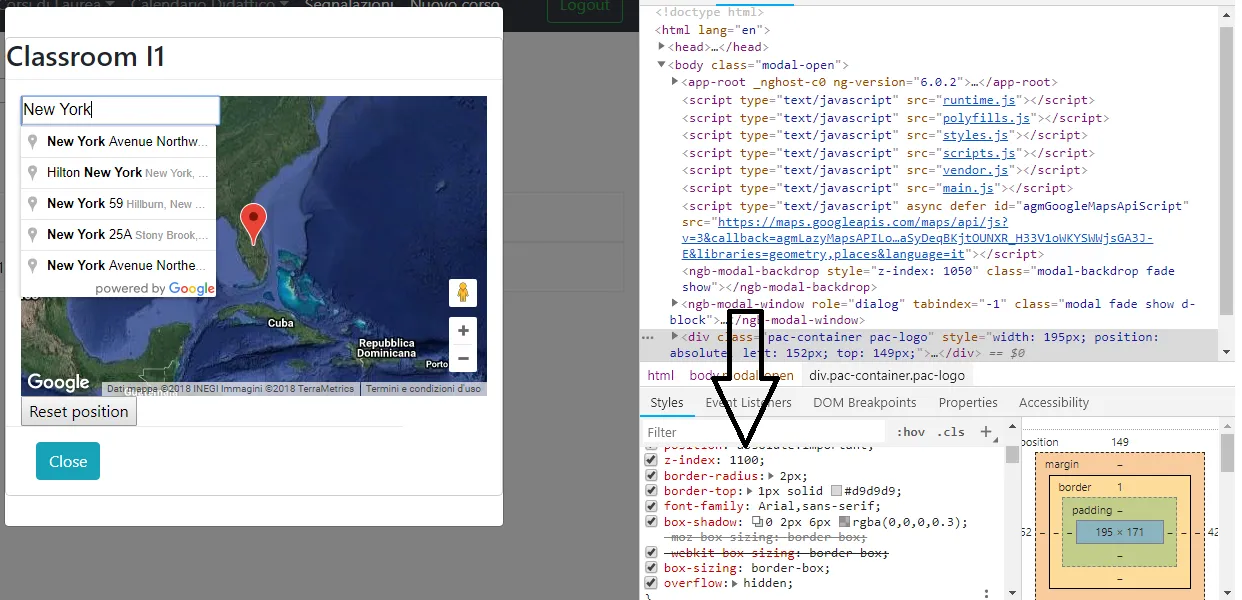Open the Accessibility tab
This screenshot has height=600, width=1242.
point(1054,402)
